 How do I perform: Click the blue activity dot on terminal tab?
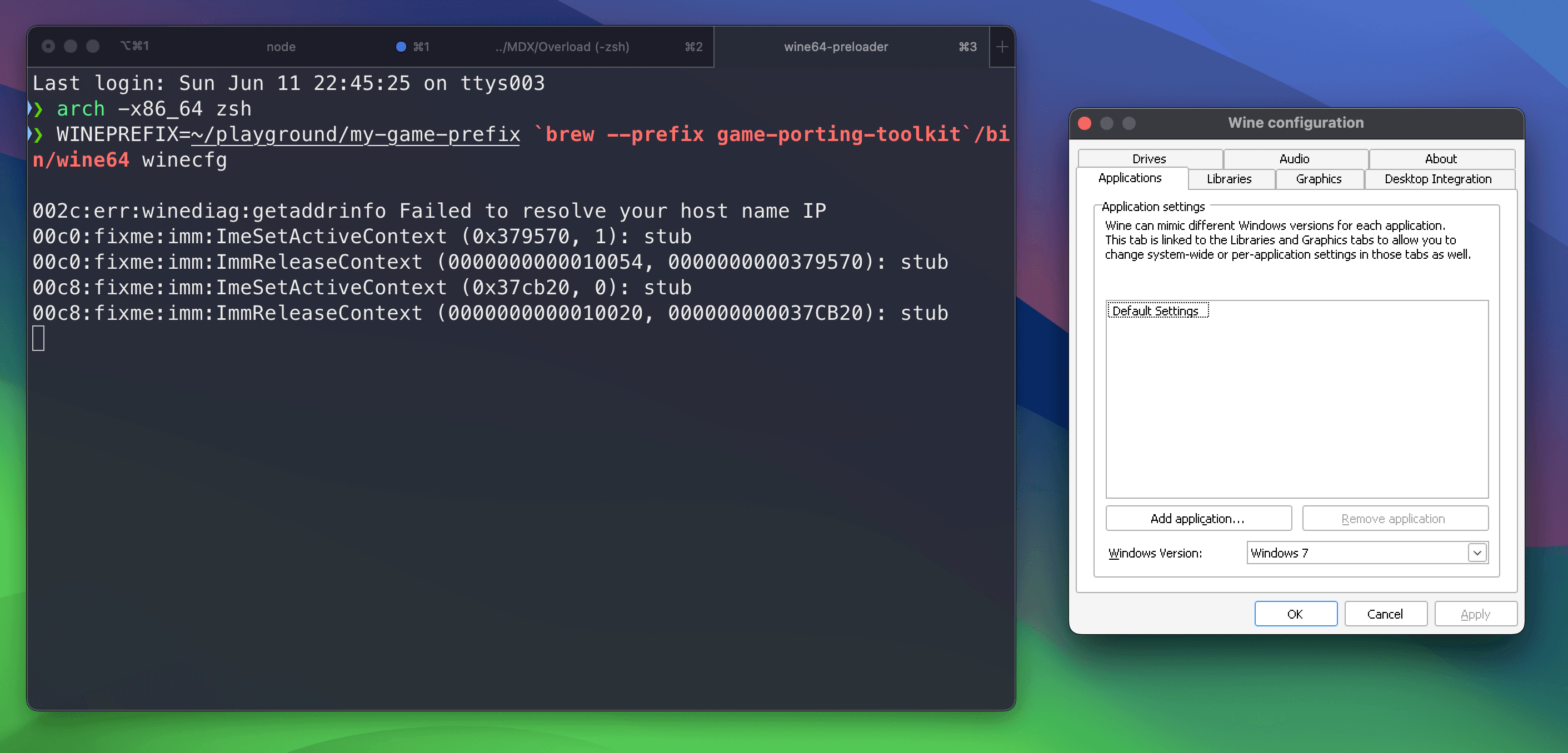pos(401,47)
